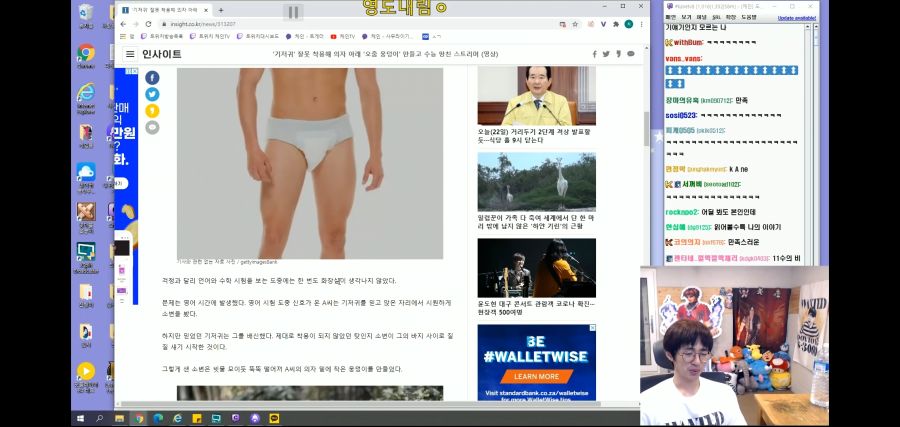
Task: Go back in Chrome browser
Action: [123, 24]
